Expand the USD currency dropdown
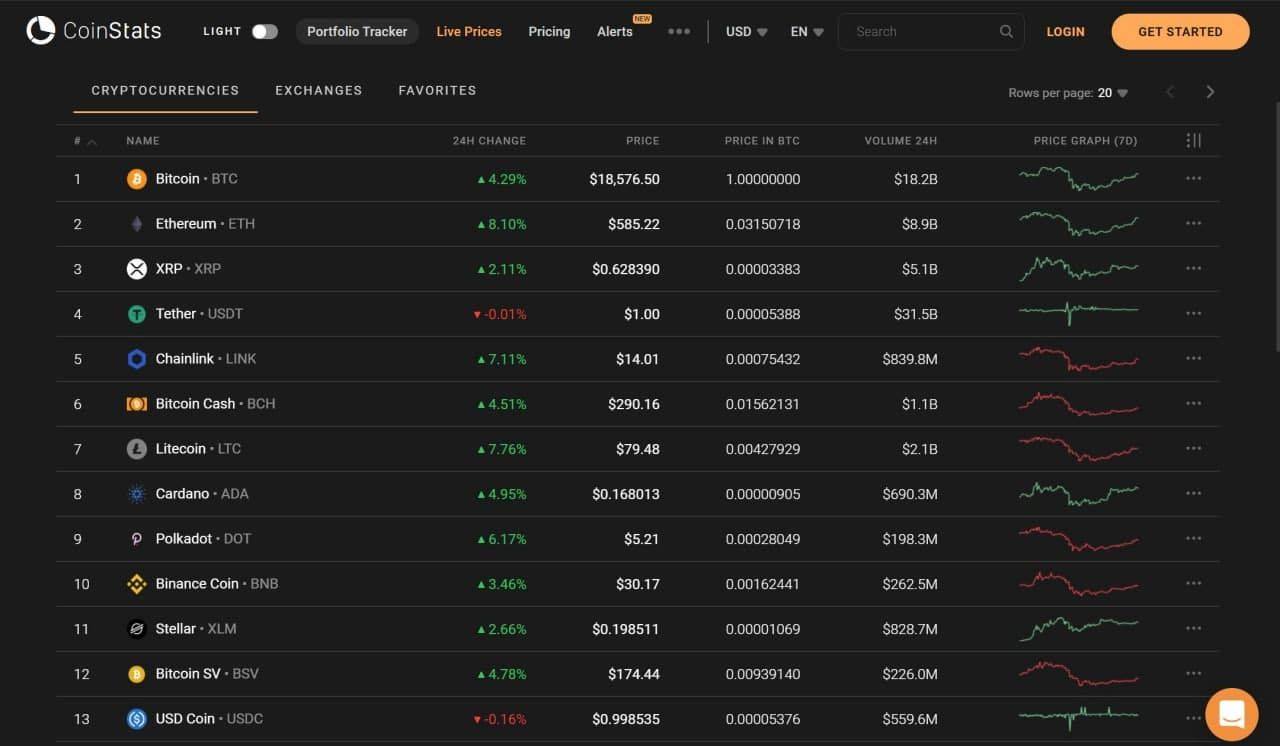 pyautogui.click(x=747, y=32)
